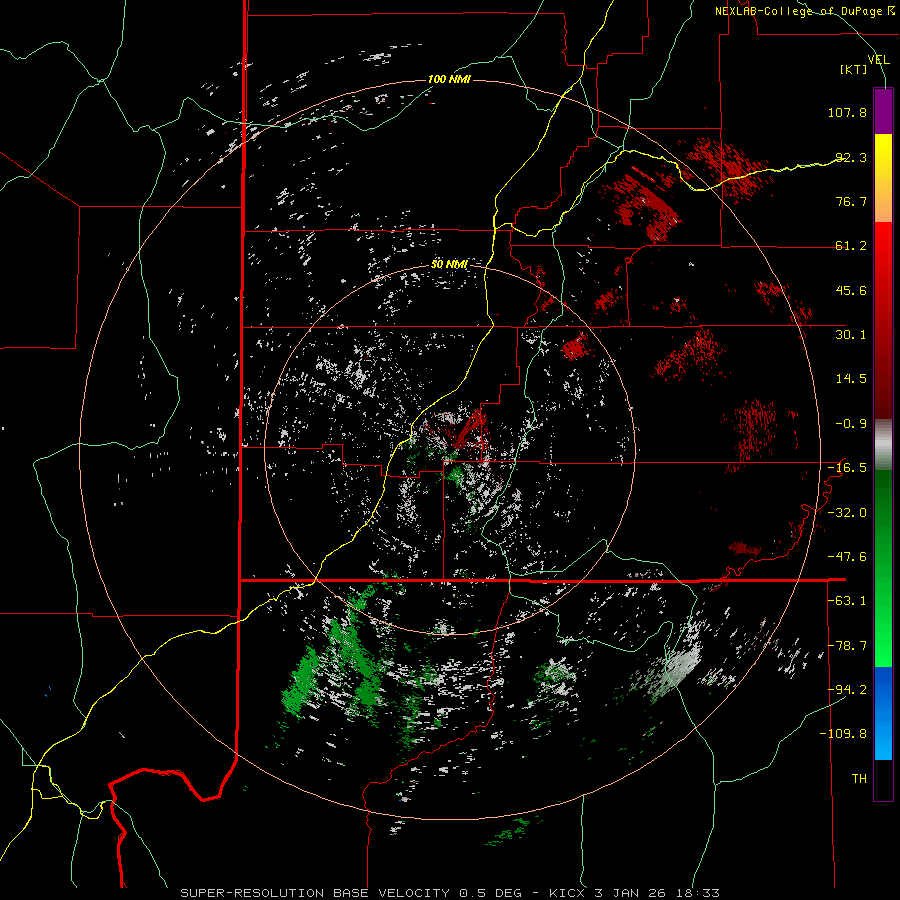
Task: Pick the blue segment of the velocity color bar
Action: (883, 713)
